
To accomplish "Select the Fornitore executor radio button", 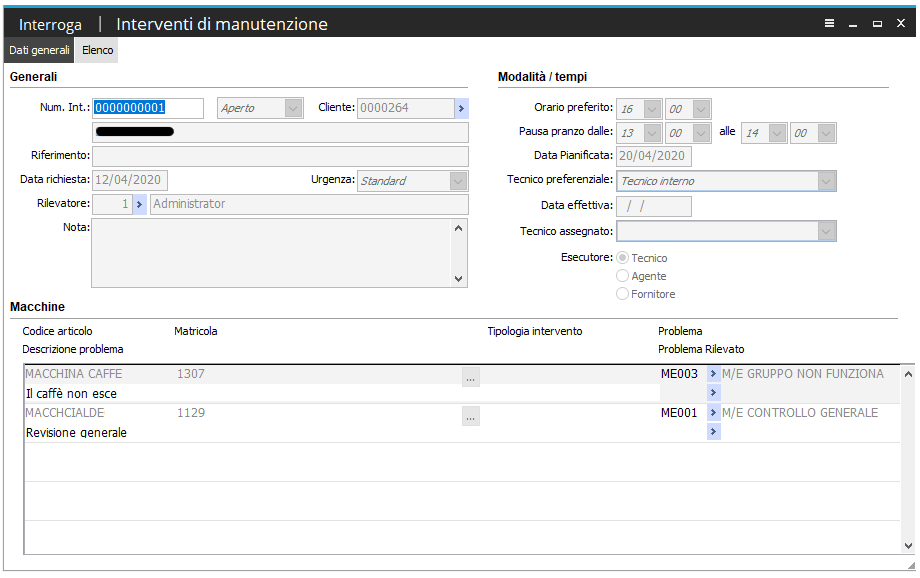I will (x=623, y=293).
